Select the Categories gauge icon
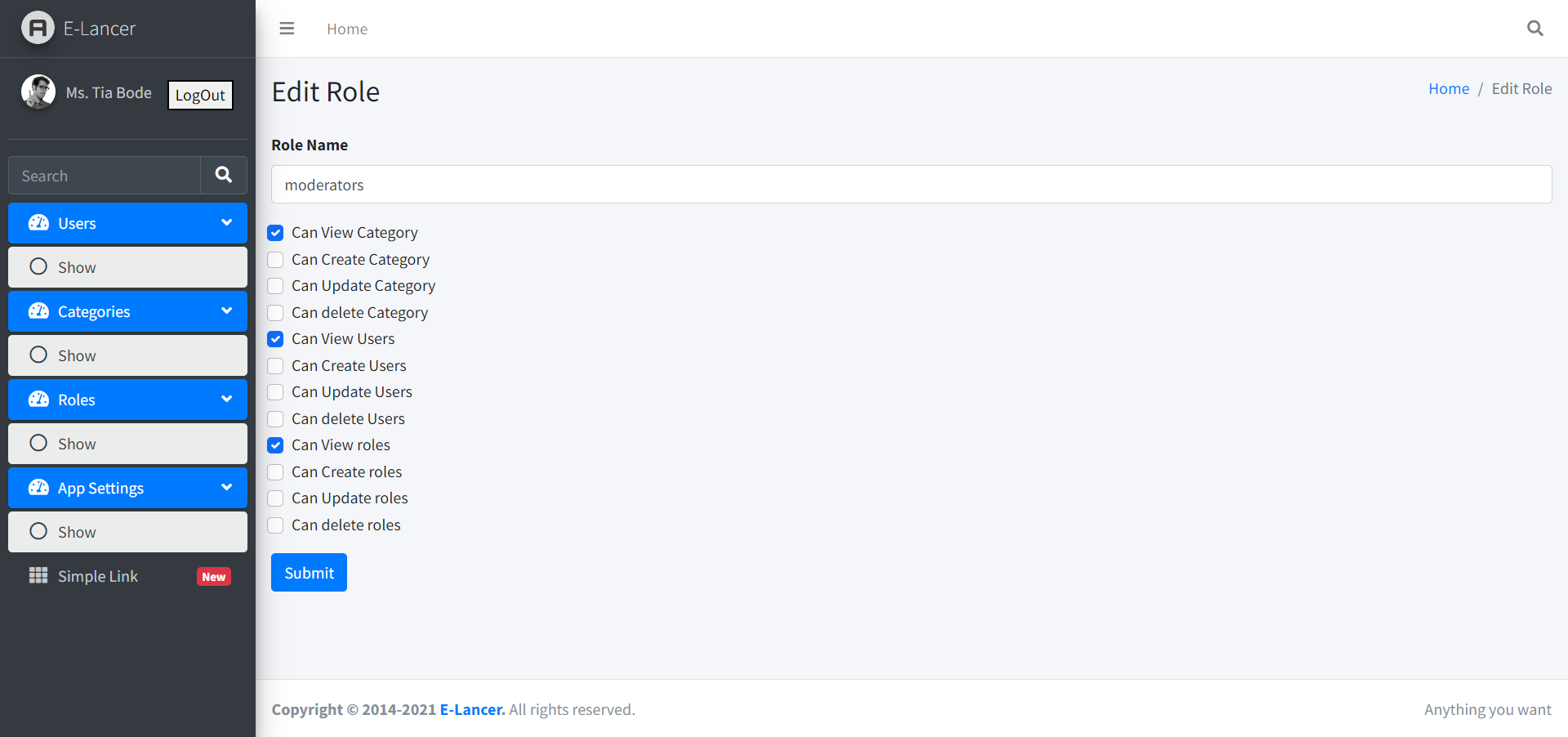Viewport: 1568px width, 737px height. (x=38, y=310)
